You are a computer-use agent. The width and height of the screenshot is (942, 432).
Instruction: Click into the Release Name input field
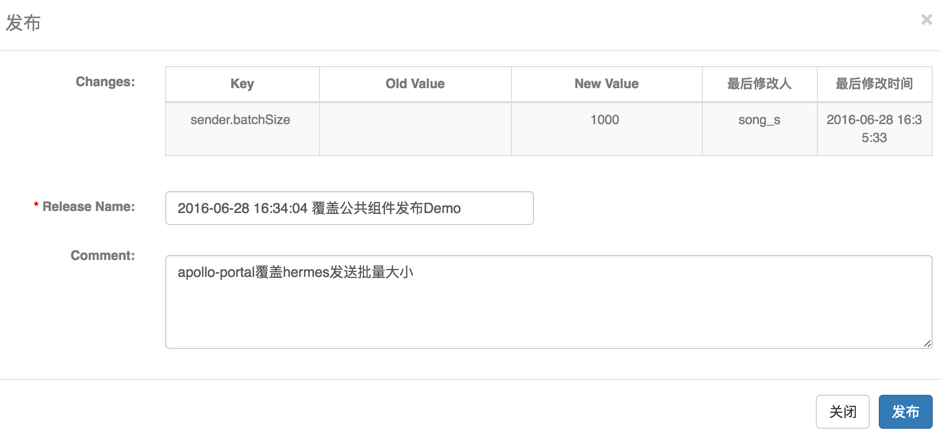pos(349,208)
